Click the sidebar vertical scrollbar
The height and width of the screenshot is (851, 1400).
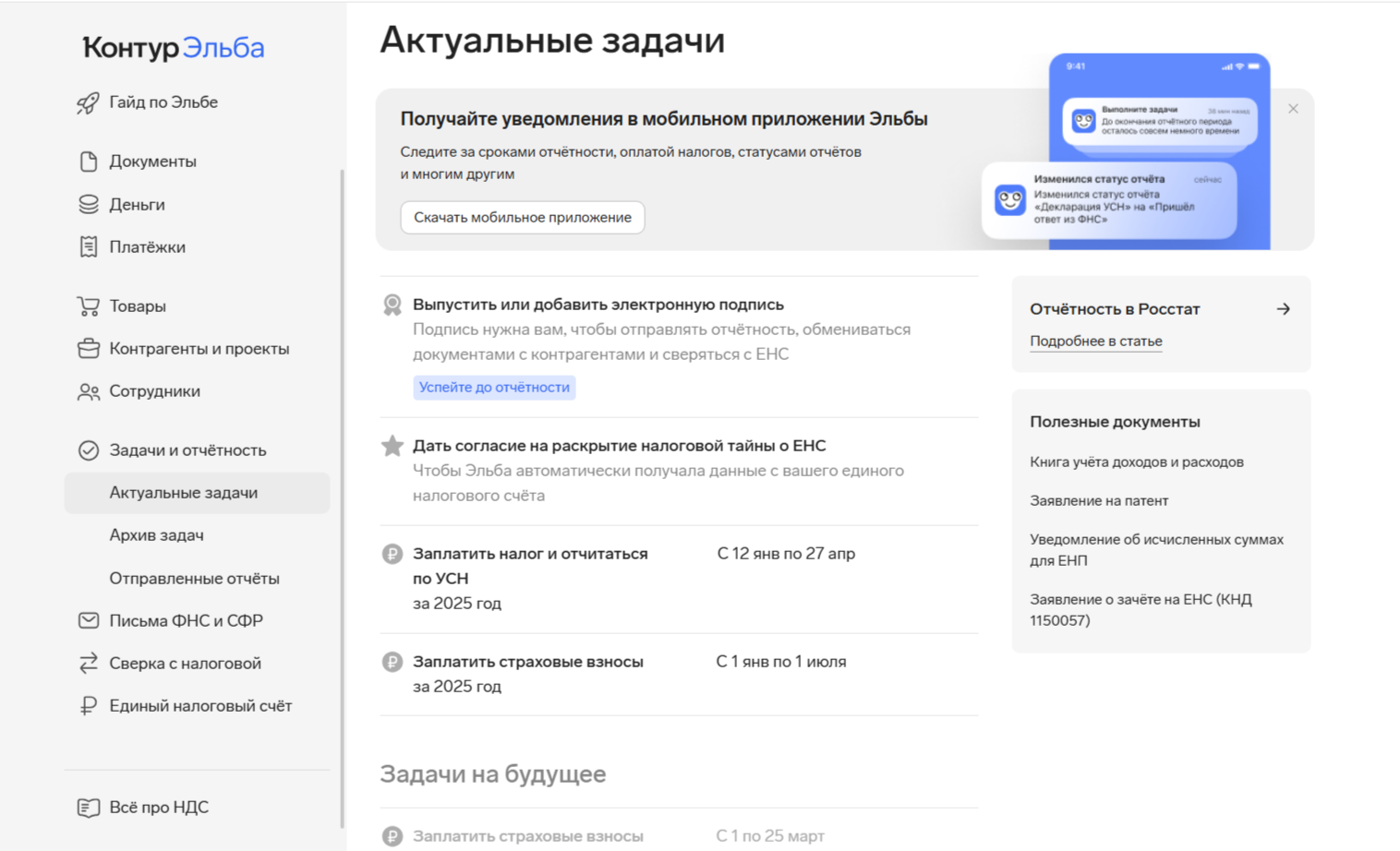[343, 498]
